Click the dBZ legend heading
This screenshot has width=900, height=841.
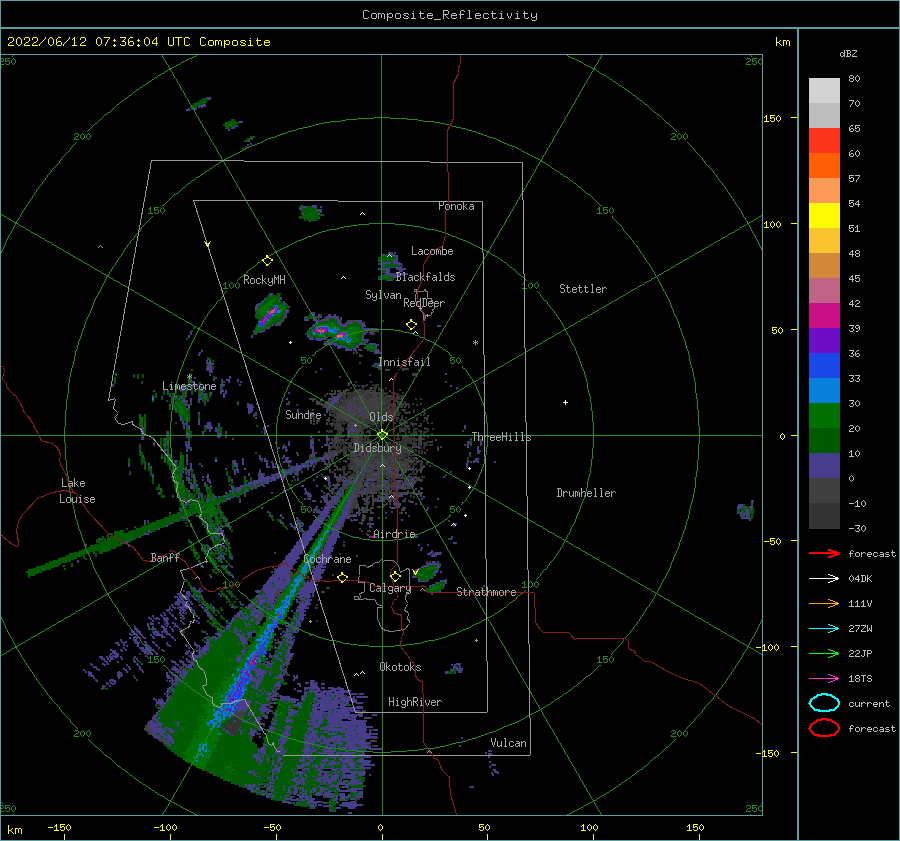pos(848,53)
